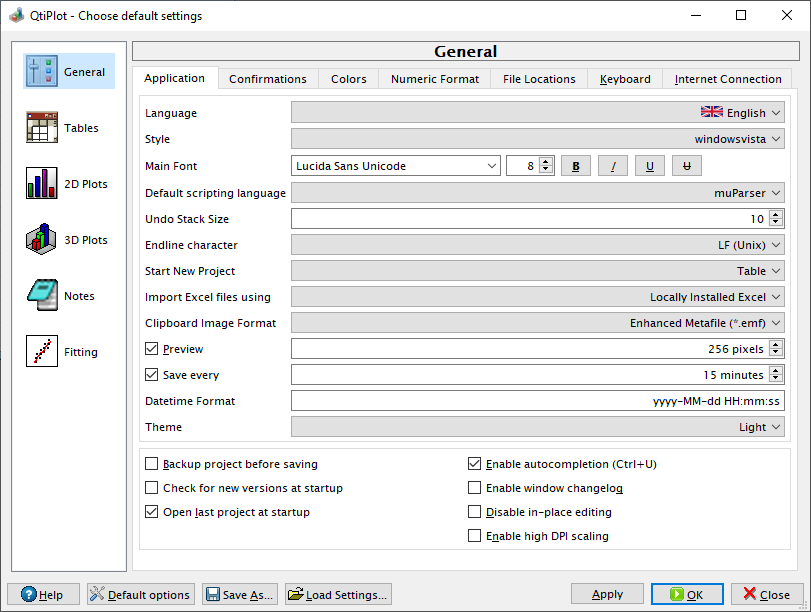The height and width of the screenshot is (612, 811).
Task: Toggle Enable autocompletion (Ctrl+U)
Action: click(x=474, y=464)
